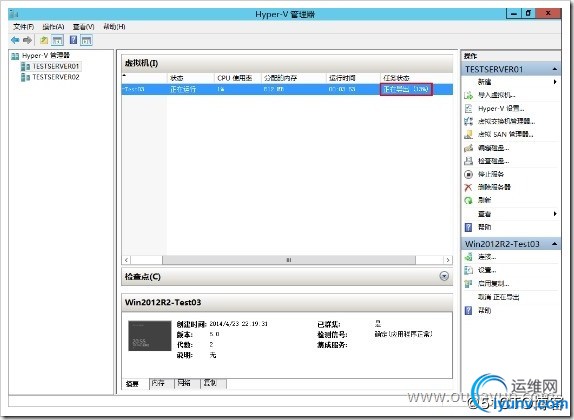Click 连接... action text

tap(487, 257)
